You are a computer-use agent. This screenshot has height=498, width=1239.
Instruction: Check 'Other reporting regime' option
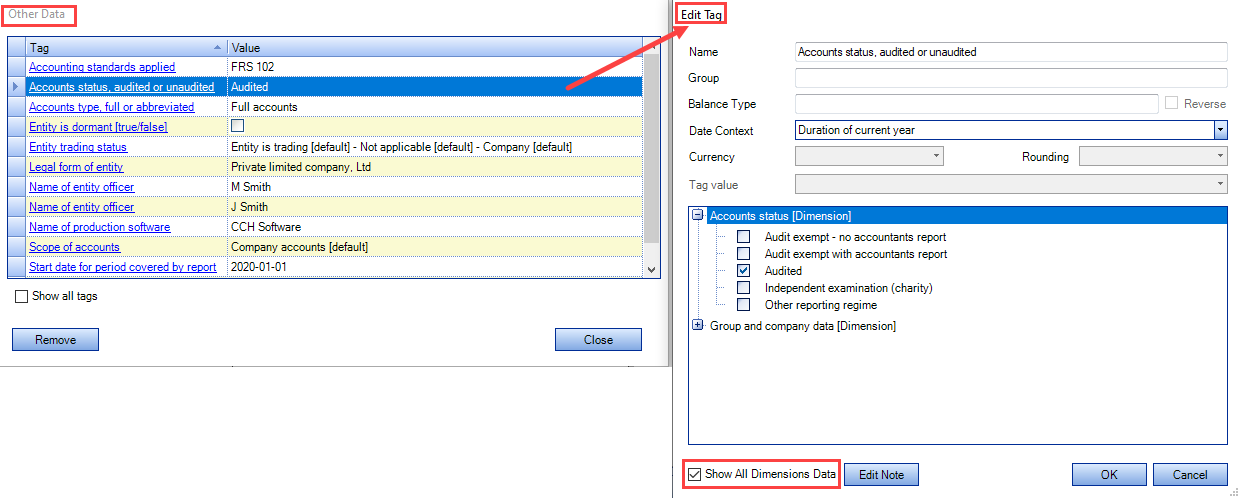(743, 305)
